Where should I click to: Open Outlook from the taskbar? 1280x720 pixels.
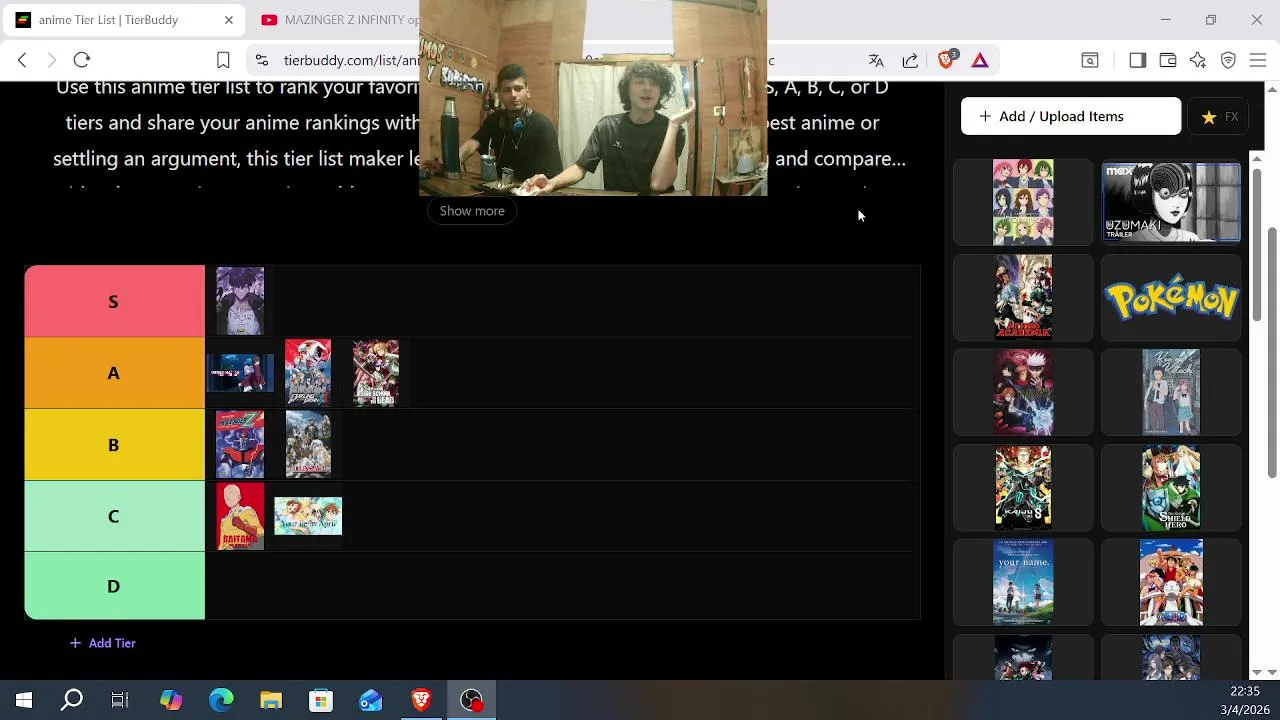[x=371, y=700]
